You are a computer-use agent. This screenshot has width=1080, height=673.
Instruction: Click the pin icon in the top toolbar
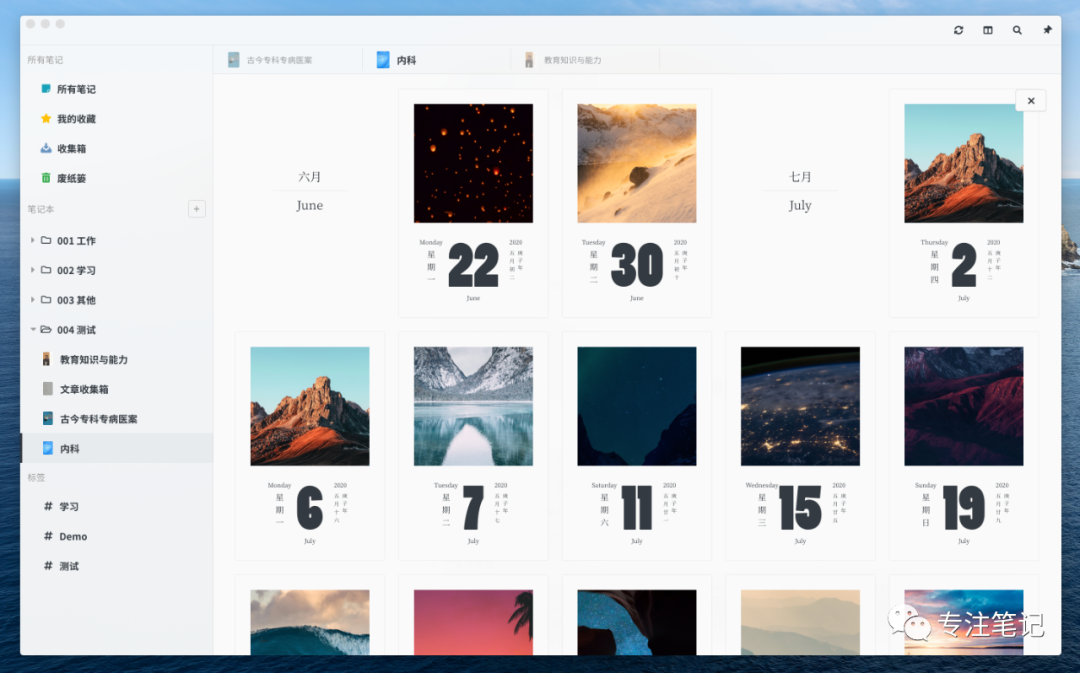point(1047,30)
